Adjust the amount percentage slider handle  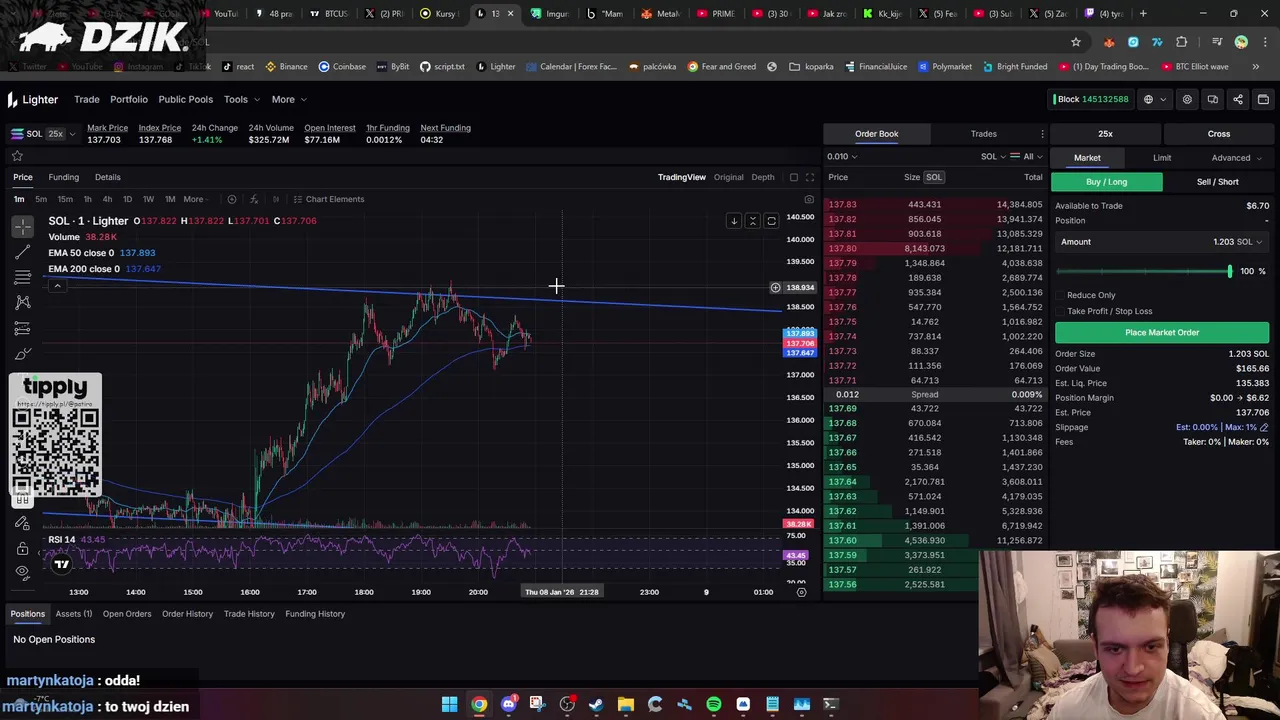pos(1229,272)
